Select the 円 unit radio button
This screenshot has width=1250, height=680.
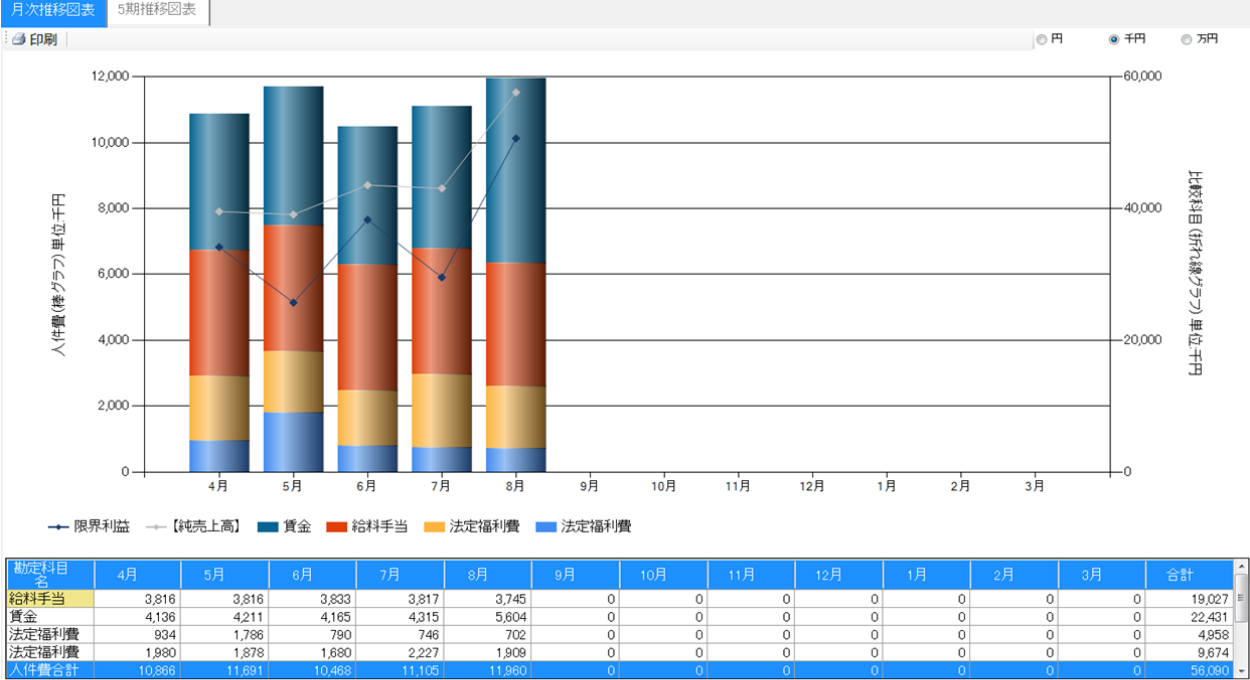click(x=1042, y=40)
